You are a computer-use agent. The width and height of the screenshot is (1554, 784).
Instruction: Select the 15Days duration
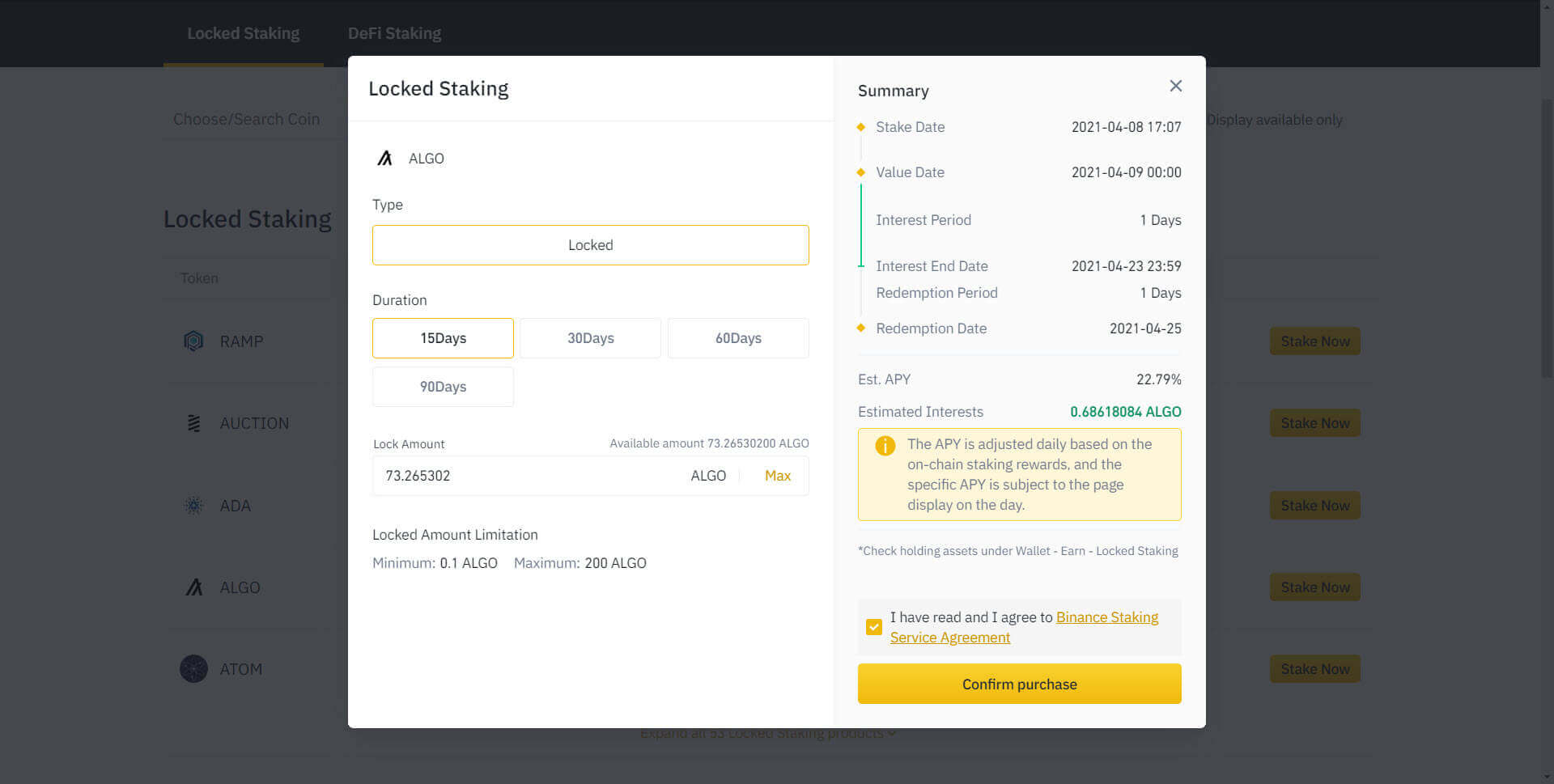tap(443, 338)
